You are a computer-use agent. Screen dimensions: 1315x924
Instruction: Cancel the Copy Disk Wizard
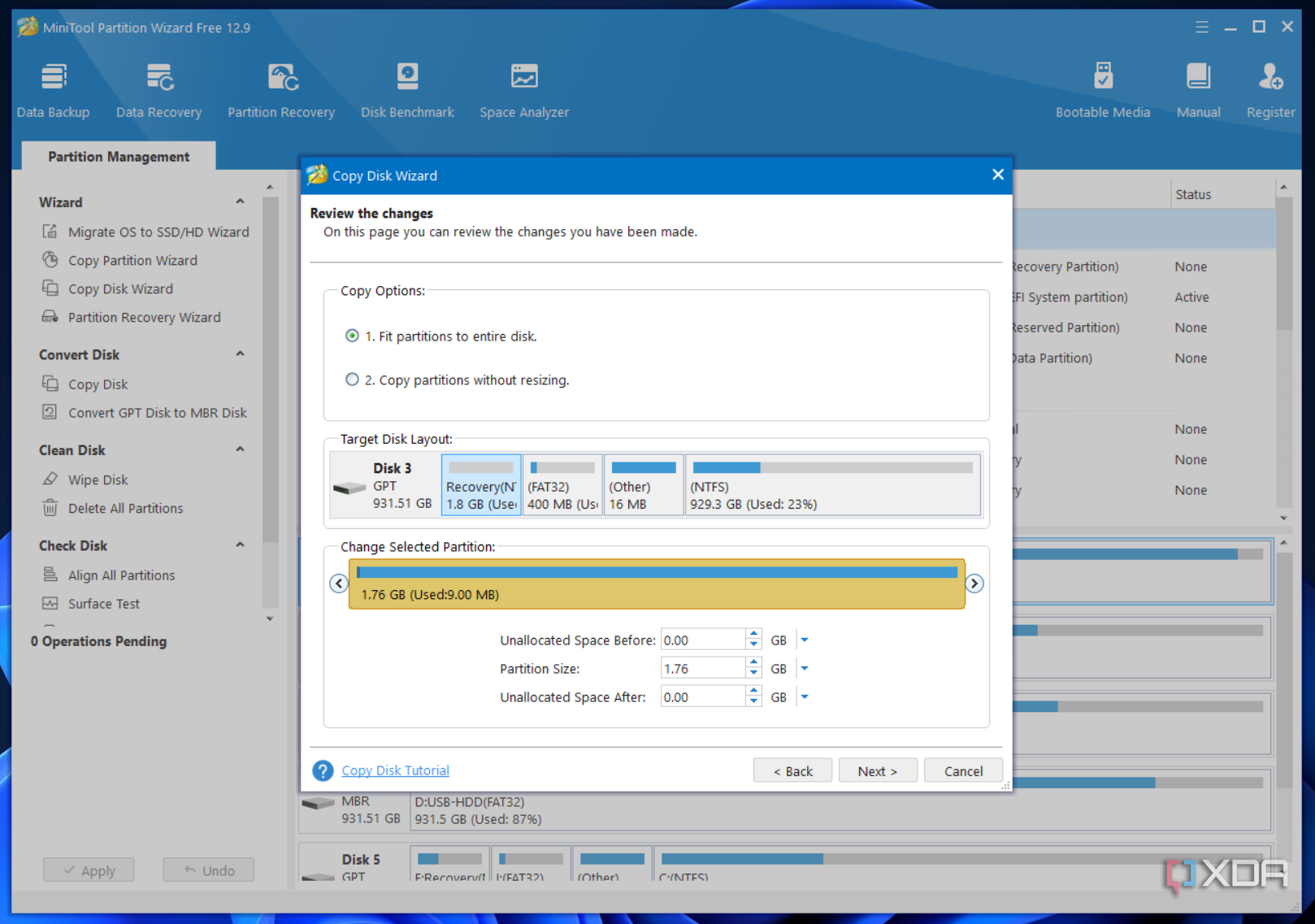(963, 770)
